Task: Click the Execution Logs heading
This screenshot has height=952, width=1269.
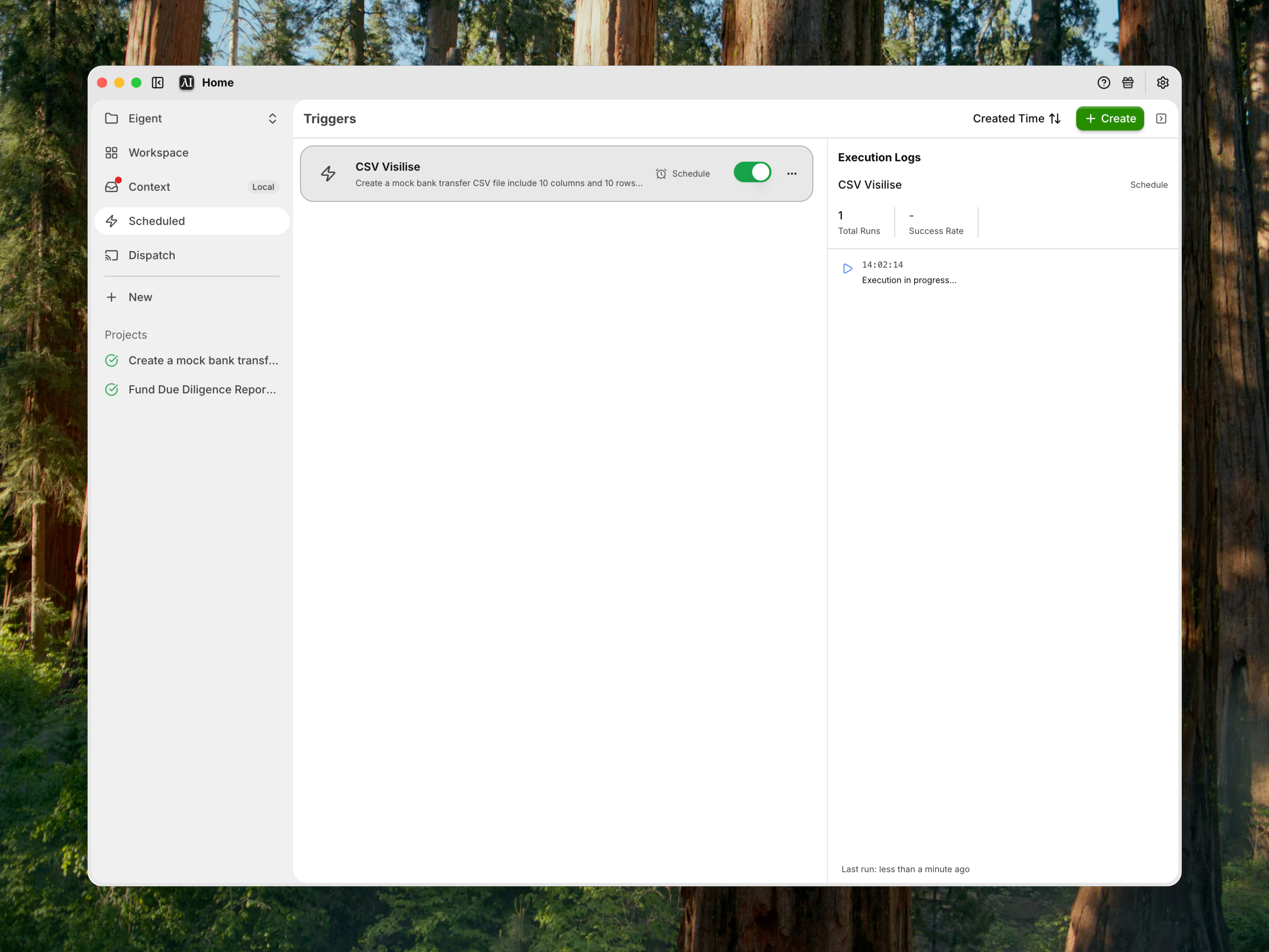Action: 879,157
